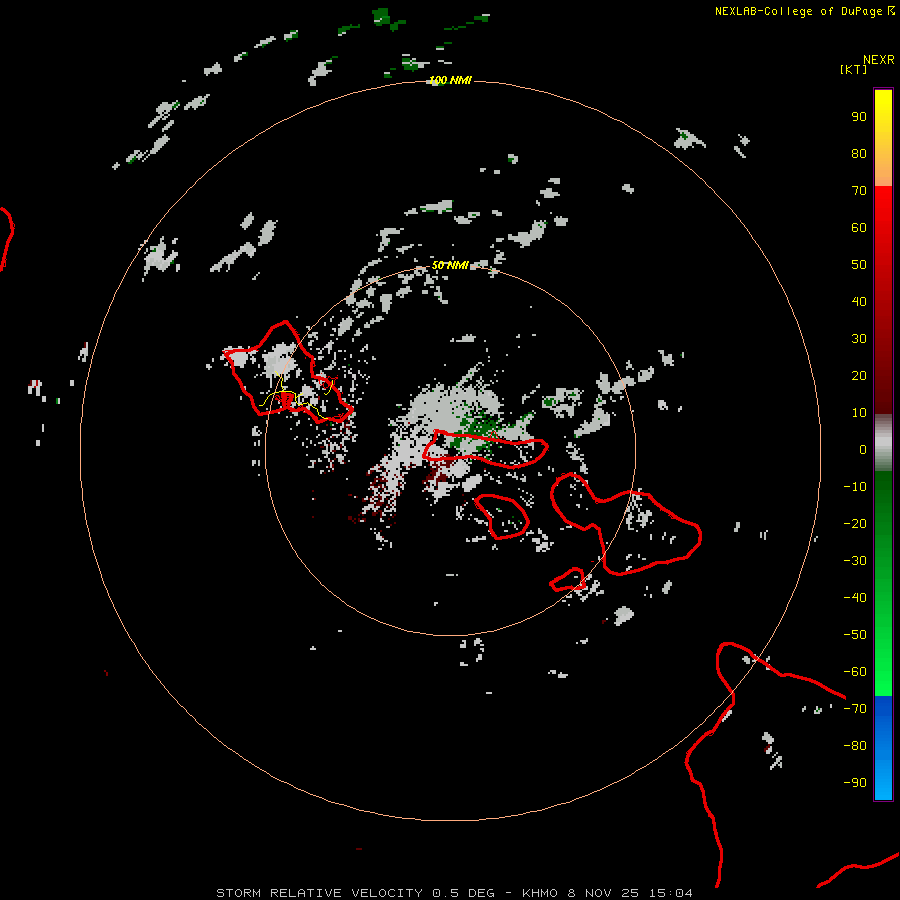The width and height of the screenshot is (900, 900).
Task: Click the 60 value on velocity scale
Action: pos(859,228)
